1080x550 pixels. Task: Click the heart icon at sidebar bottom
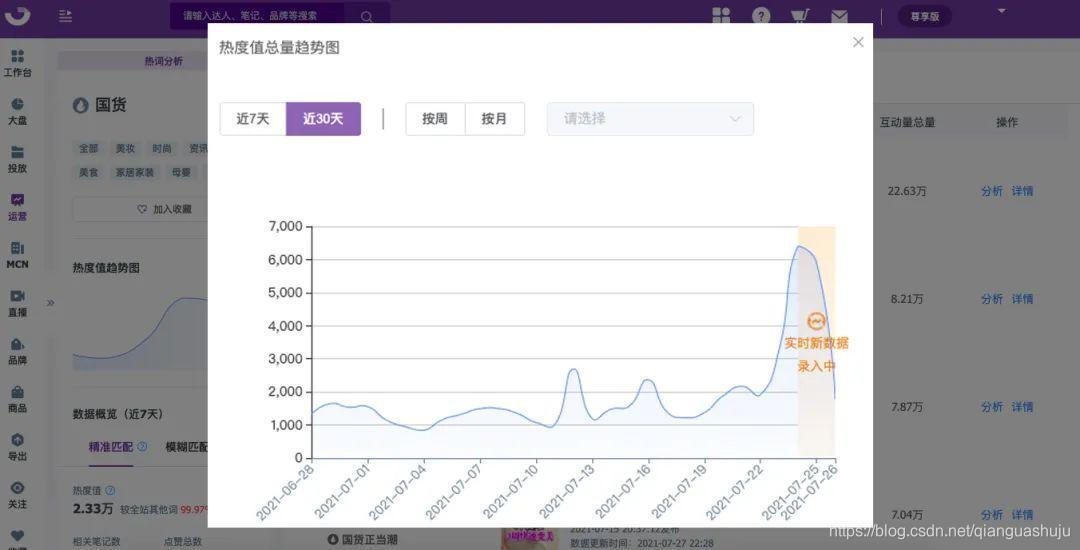pos(17,536)
